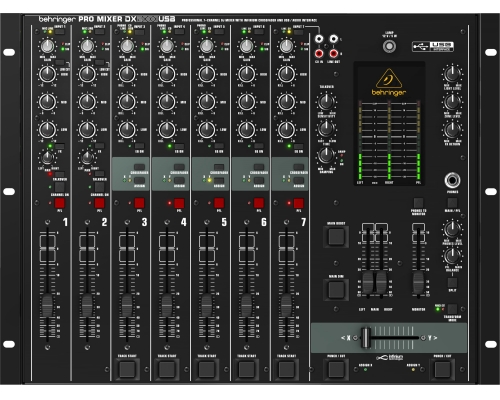Click the Zone Level knob

point(452,102)
